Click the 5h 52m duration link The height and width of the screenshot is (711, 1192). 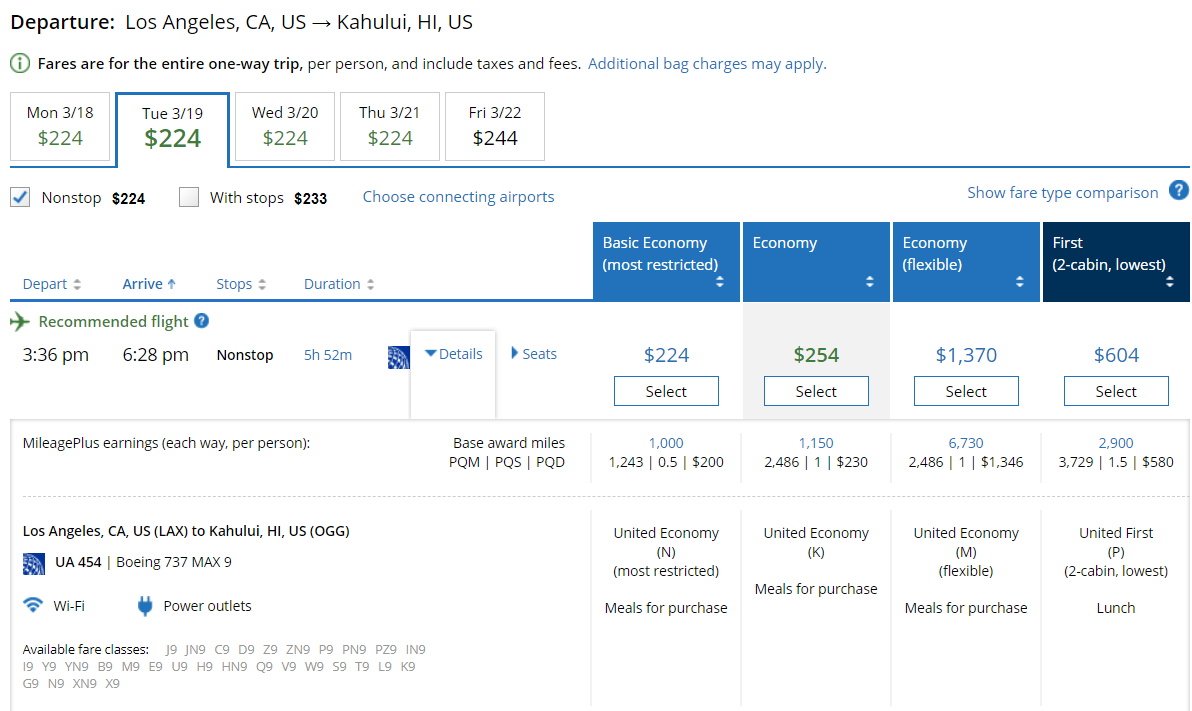(328, 354)
